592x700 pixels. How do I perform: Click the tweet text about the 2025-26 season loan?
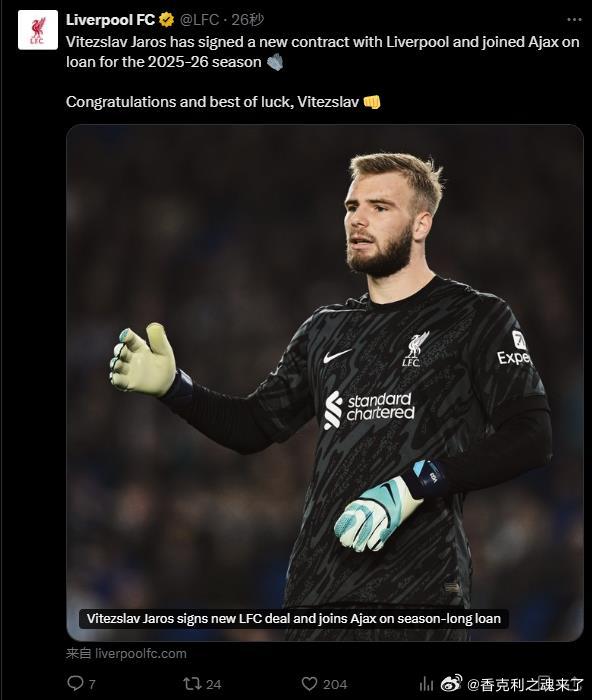click(322, 52)
